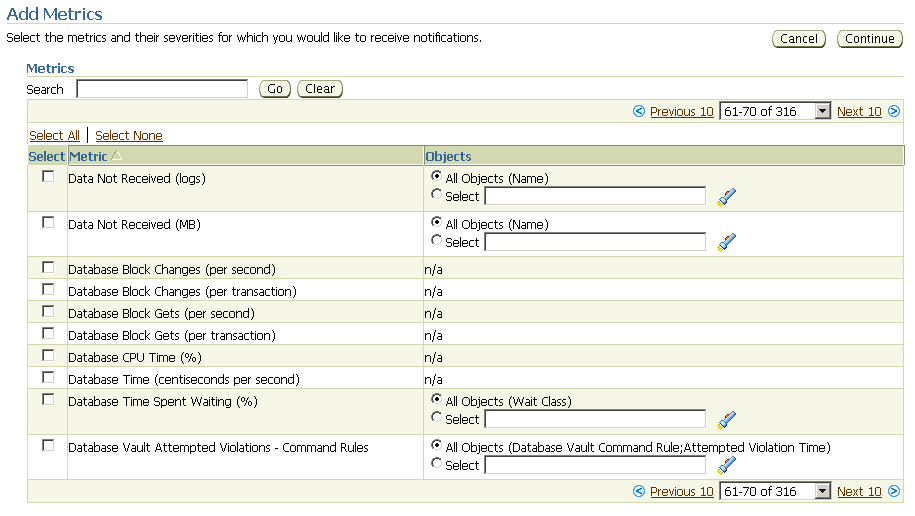Image resolution: width=915 pixels, height=516 pixels.
Task: Tick Data Not Received (logs) checkbox
Action: pyautogui.click(x=48, y=177)
